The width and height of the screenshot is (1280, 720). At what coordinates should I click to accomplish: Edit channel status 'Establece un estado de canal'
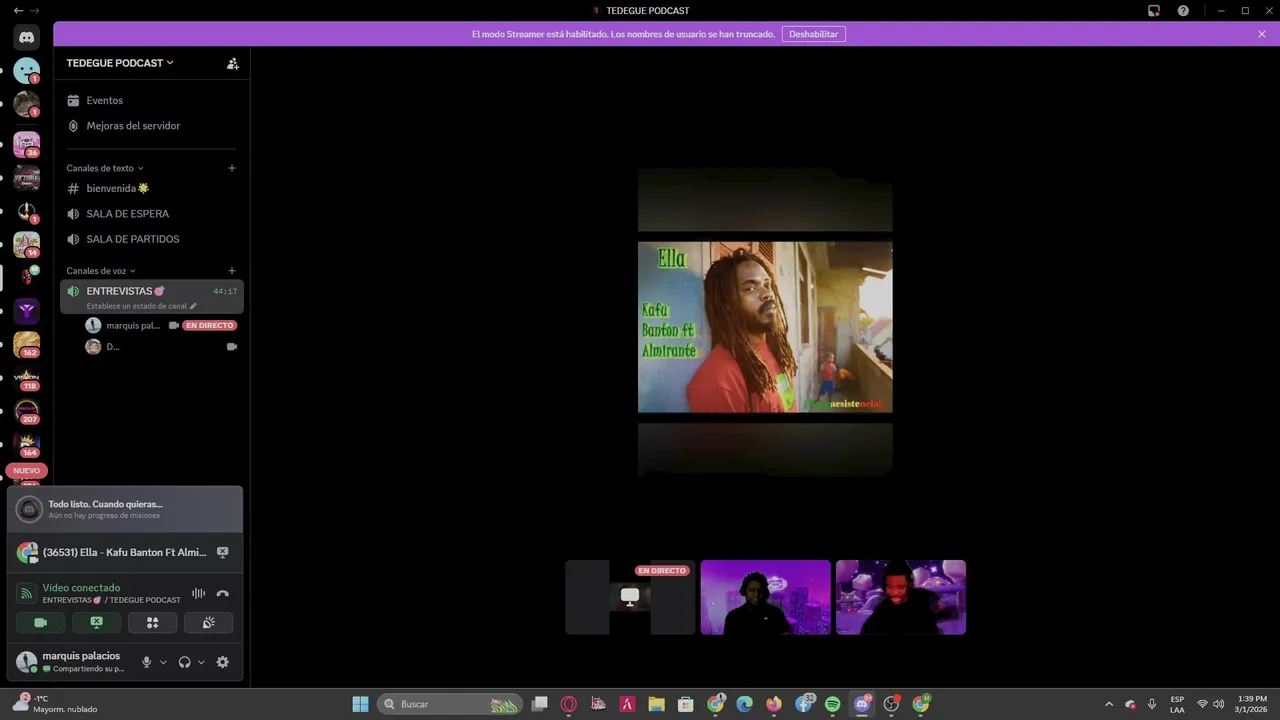pos(141,306)
